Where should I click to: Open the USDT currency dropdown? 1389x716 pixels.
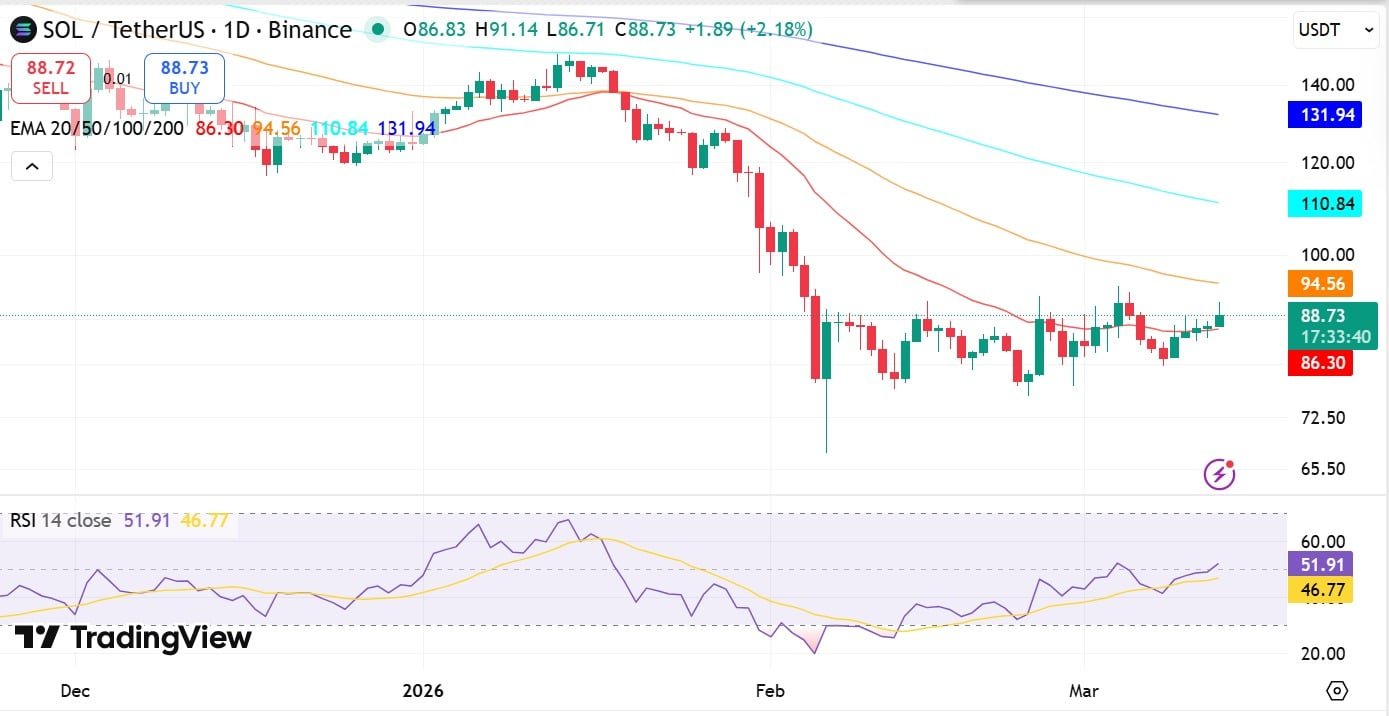tap(1336, 30)
